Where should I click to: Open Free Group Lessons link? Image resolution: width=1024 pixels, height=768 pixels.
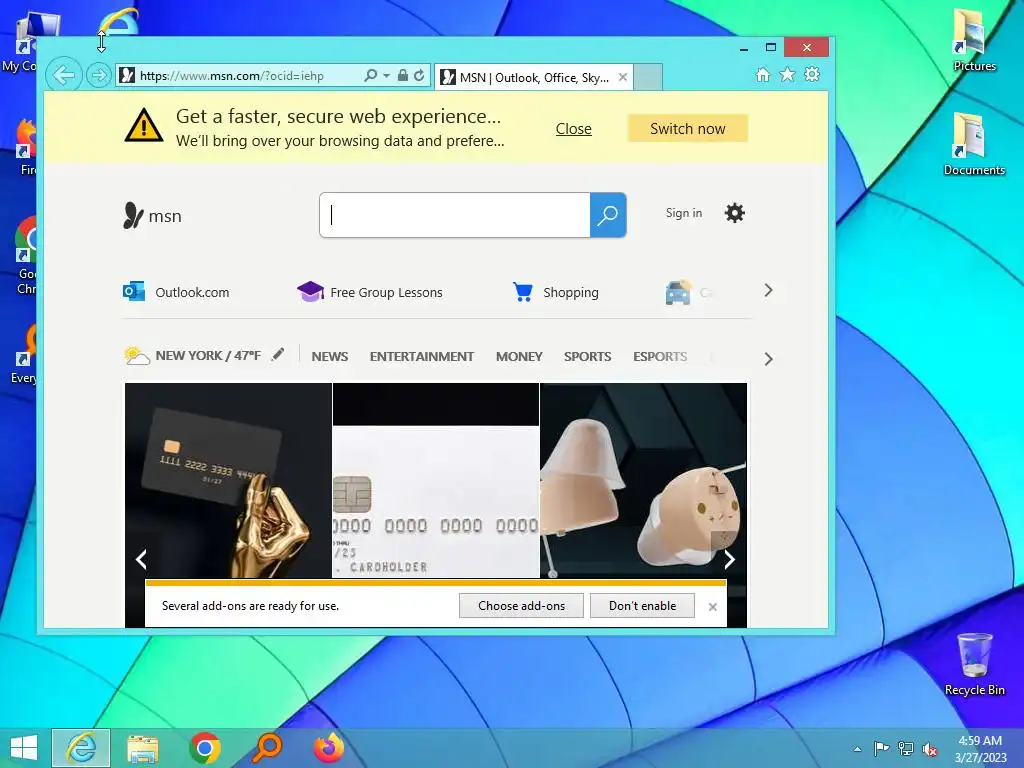pyautogui.click(x=370, y=292)
